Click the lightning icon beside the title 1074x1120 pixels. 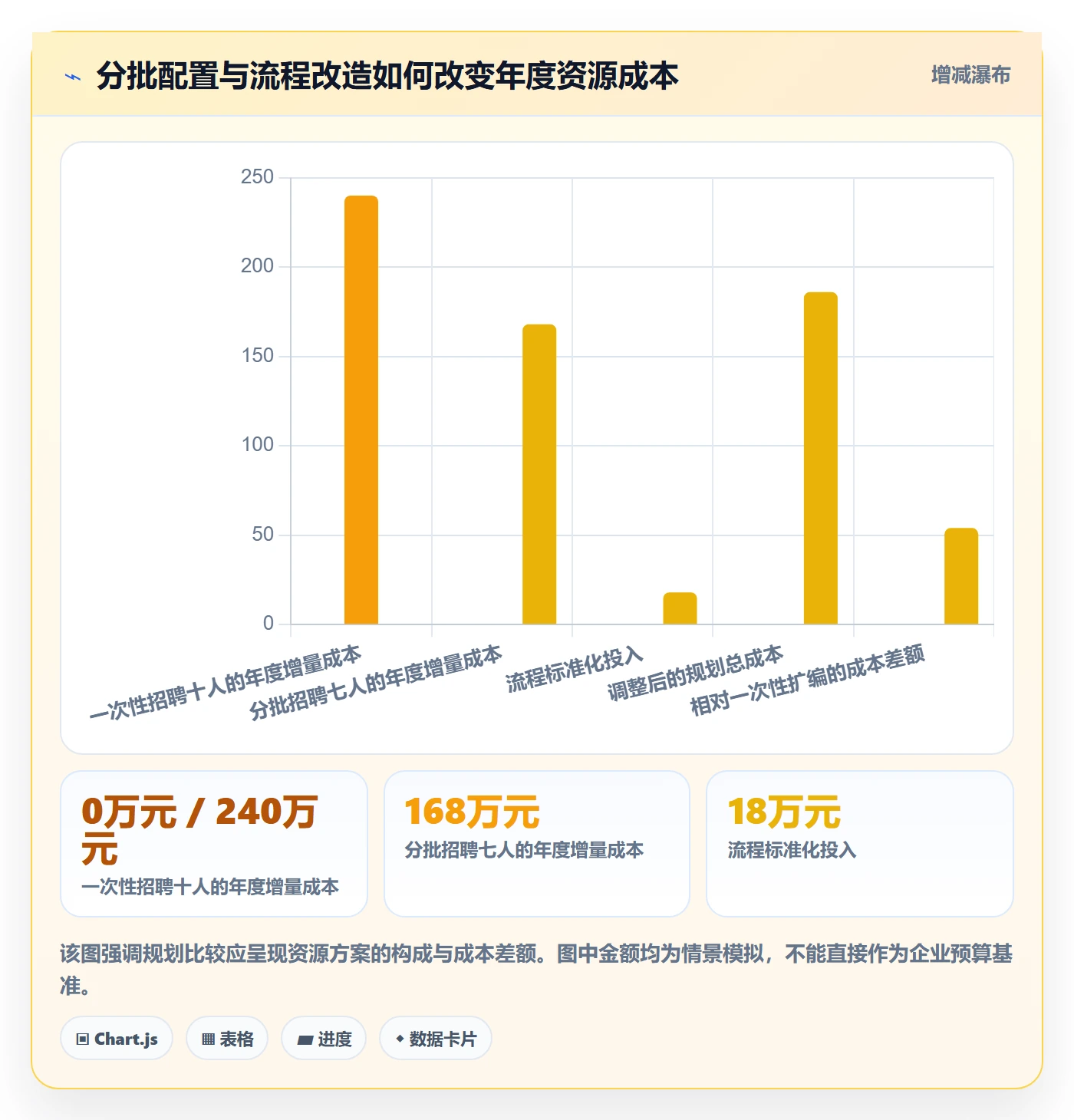74,77
